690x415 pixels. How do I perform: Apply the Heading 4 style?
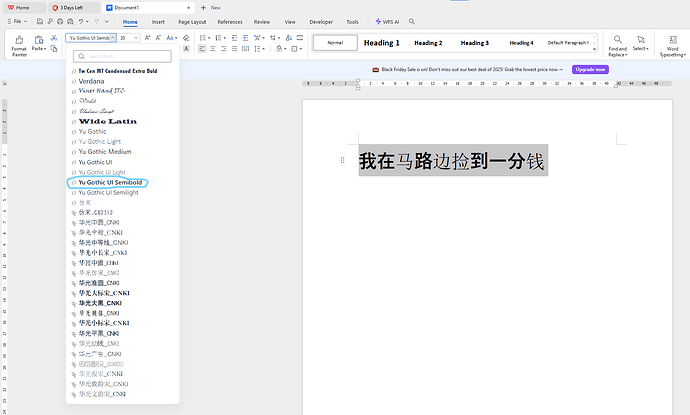521,43
